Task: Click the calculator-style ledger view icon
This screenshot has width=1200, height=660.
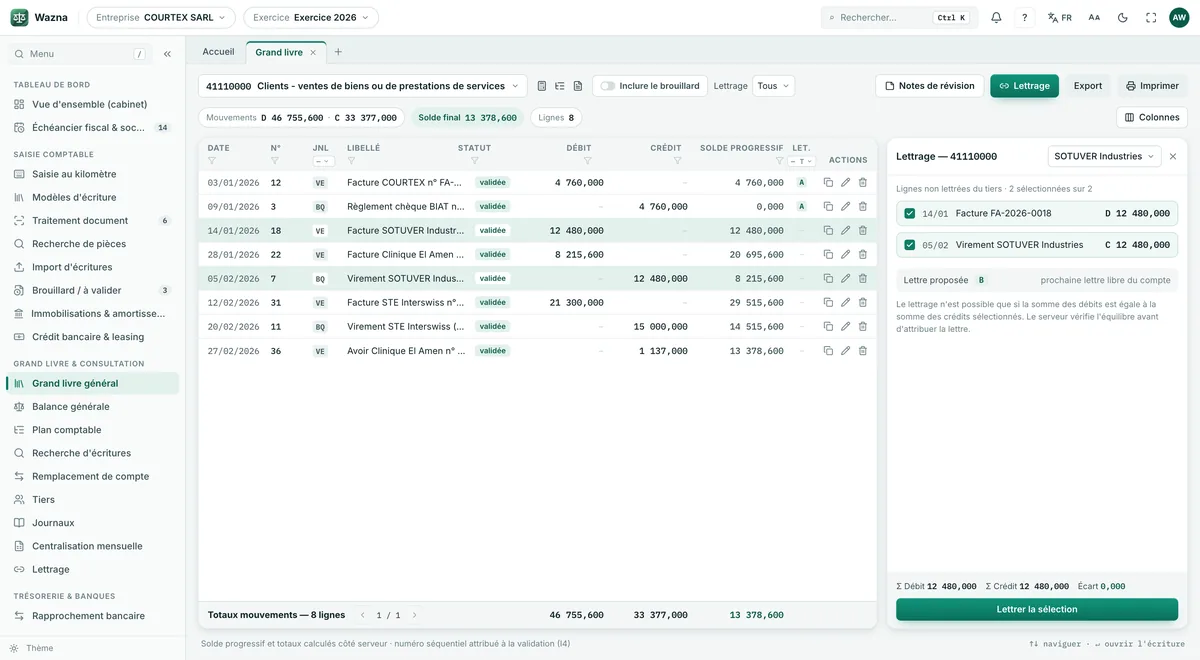Action: (x=542, y=86)
